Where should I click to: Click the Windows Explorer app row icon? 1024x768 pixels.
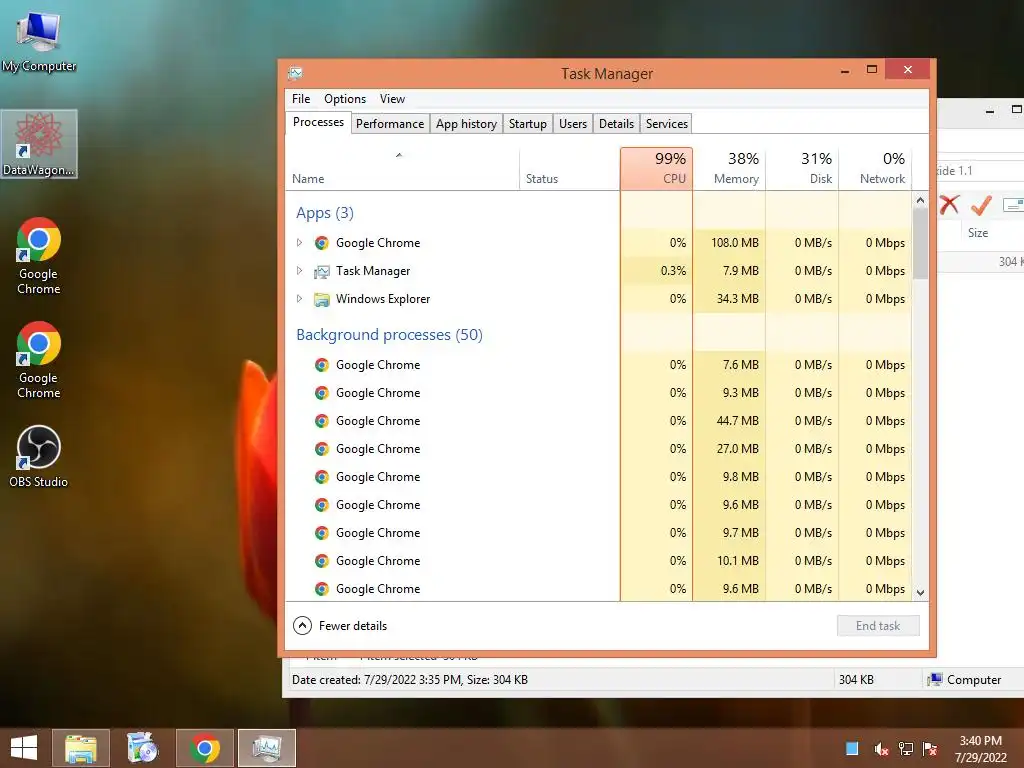(321, 299)
